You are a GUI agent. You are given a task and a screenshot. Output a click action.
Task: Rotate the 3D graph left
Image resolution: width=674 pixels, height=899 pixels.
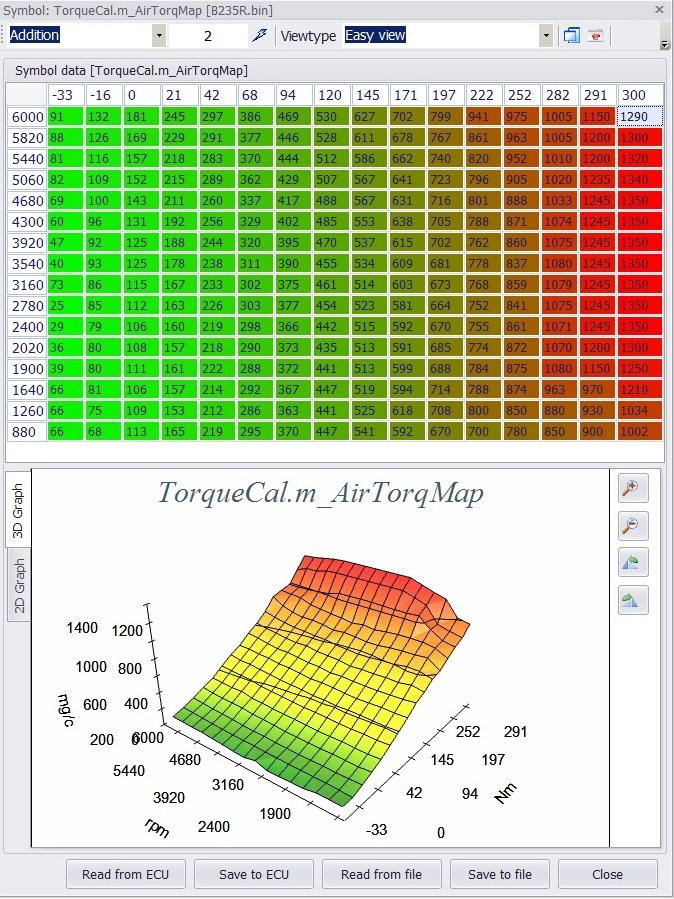tap(633, 563)
